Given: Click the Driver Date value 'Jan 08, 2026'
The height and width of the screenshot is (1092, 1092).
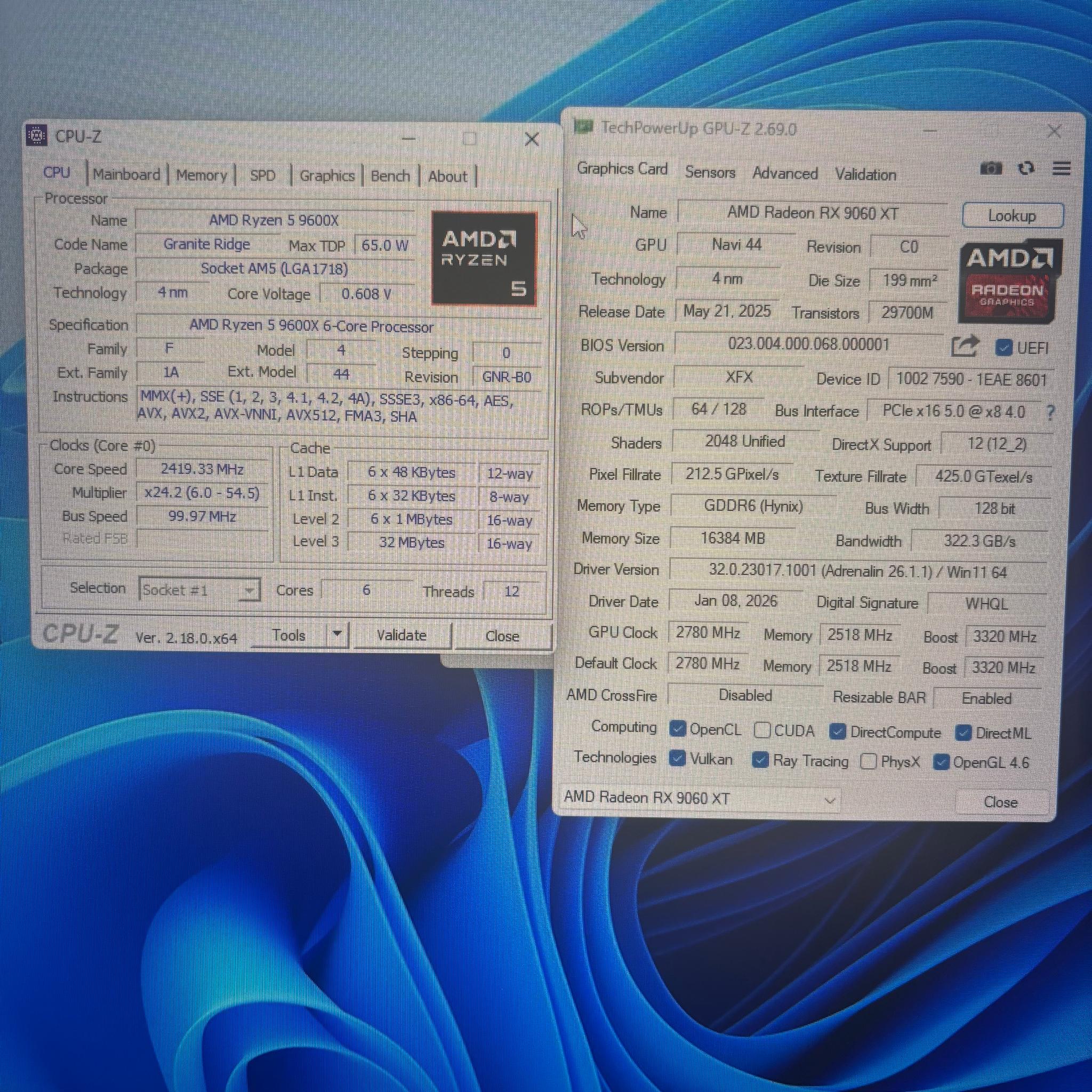Looking at the screenshot, I should click(736, 601).
